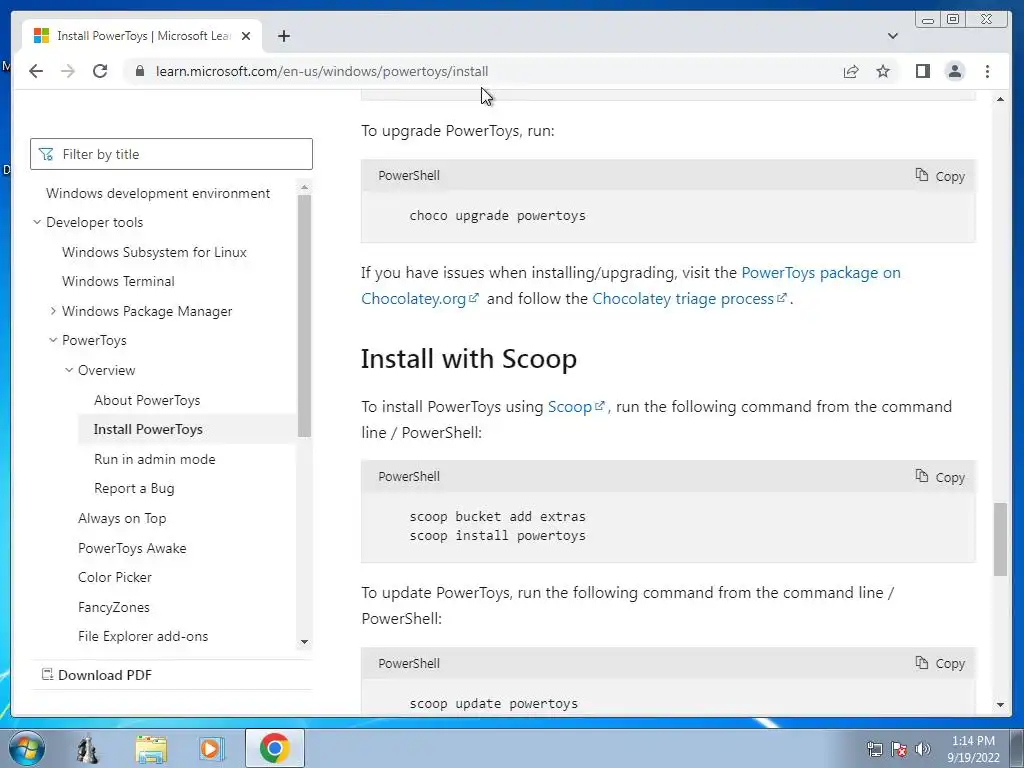
Task: Click the sidebar scroll down arrow
Action: tap(304, 642)
